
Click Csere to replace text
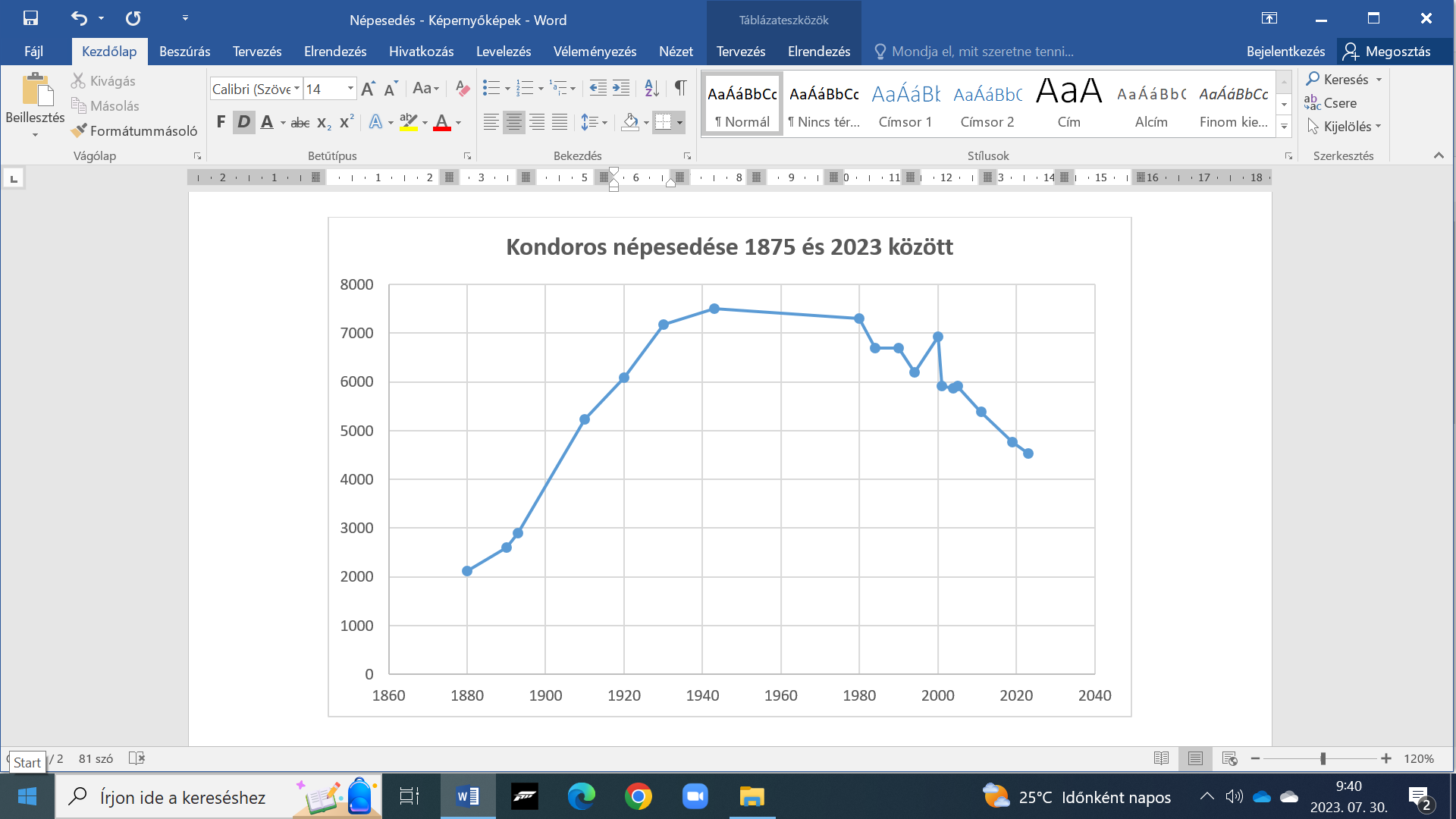click(1331, 103)
